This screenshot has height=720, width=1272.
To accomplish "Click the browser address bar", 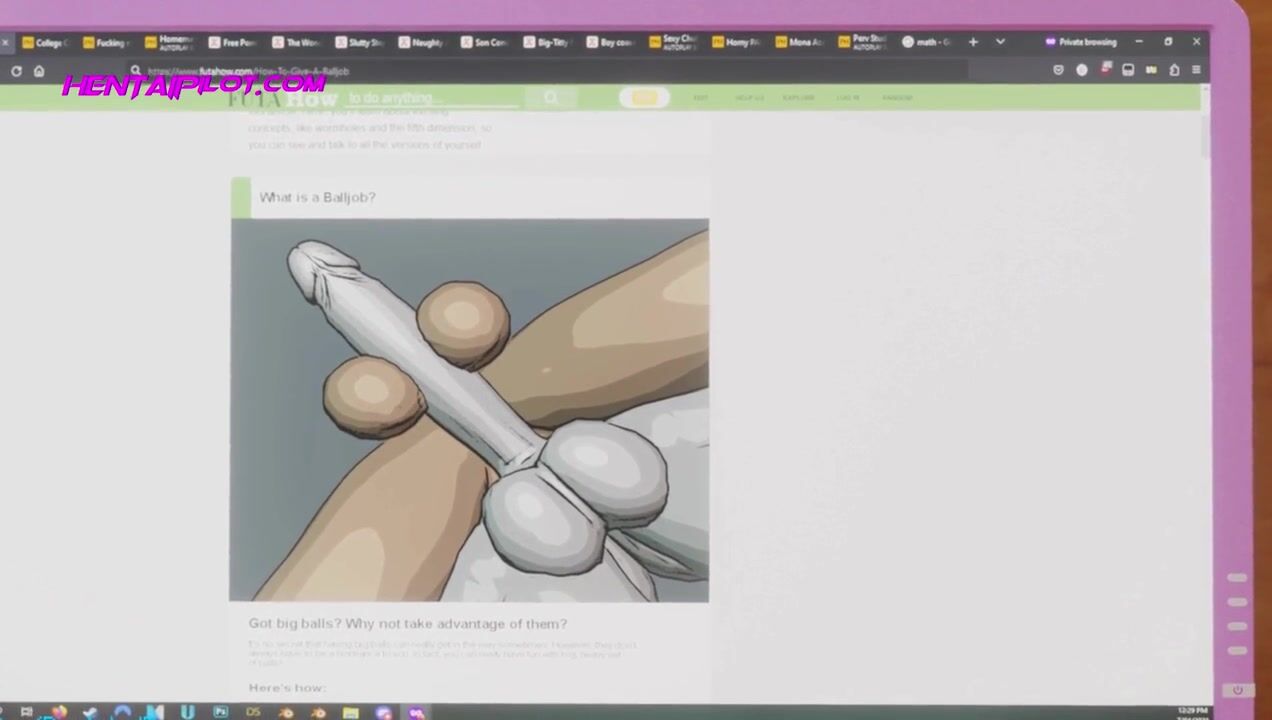I will coord(550,71).
